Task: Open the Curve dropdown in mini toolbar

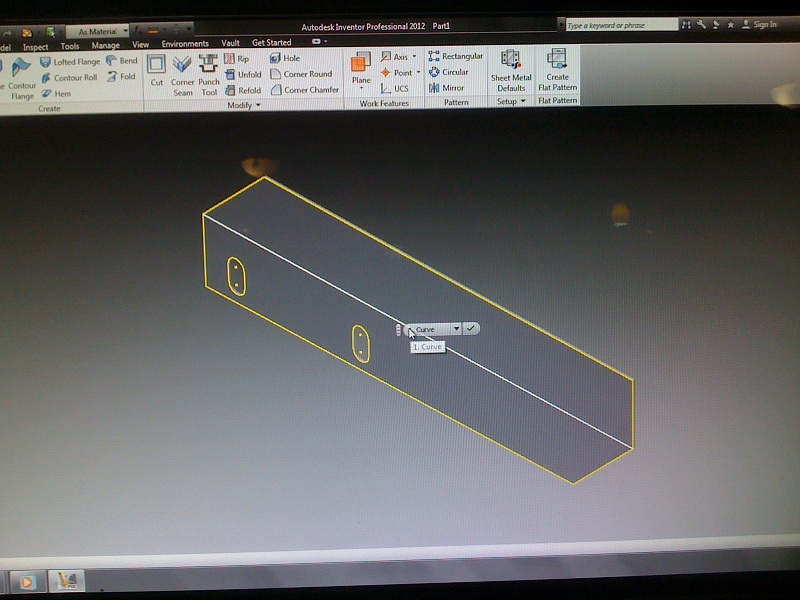Action: 456,329
